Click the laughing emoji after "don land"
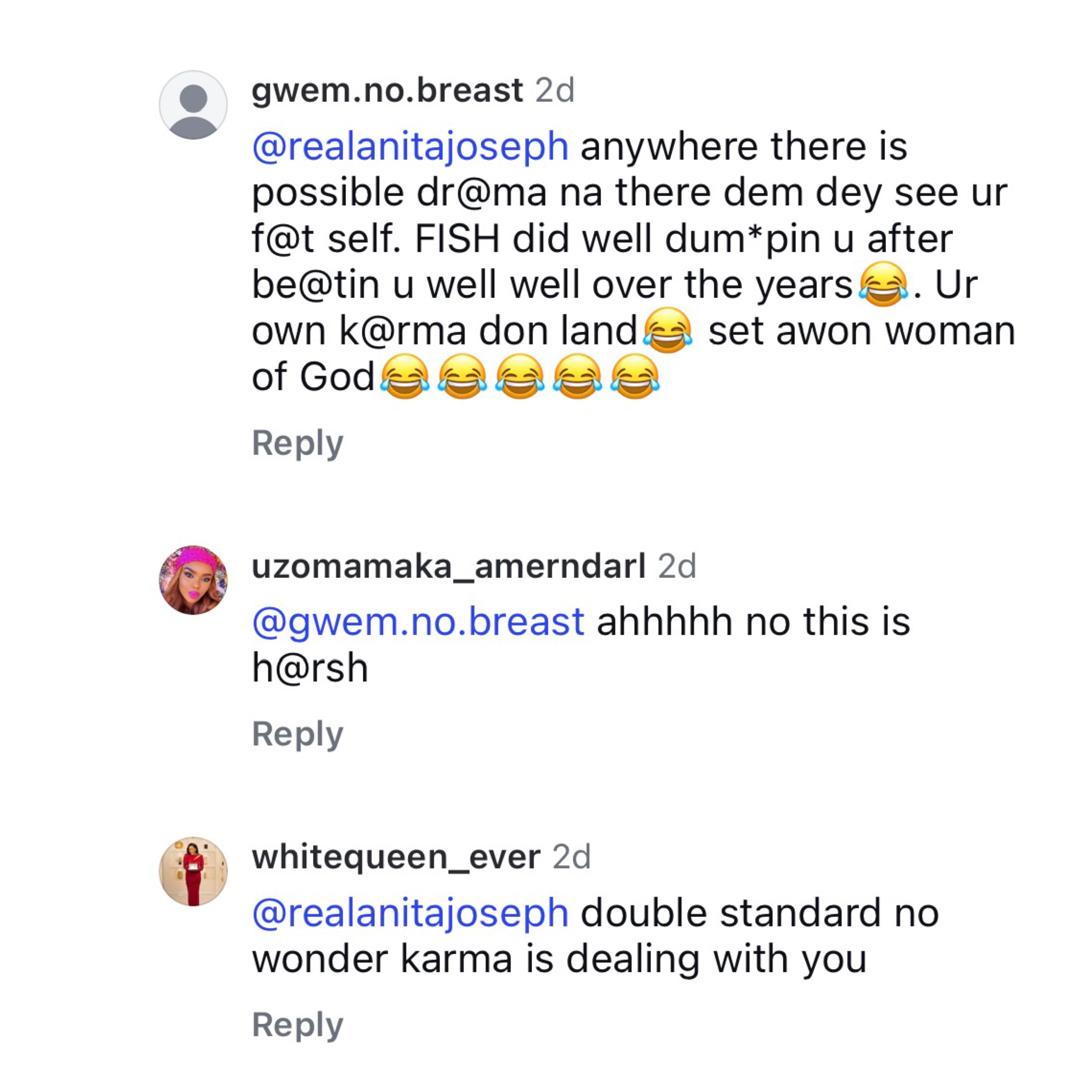Screen dimensions: 1080x1080 coord(668,331)
